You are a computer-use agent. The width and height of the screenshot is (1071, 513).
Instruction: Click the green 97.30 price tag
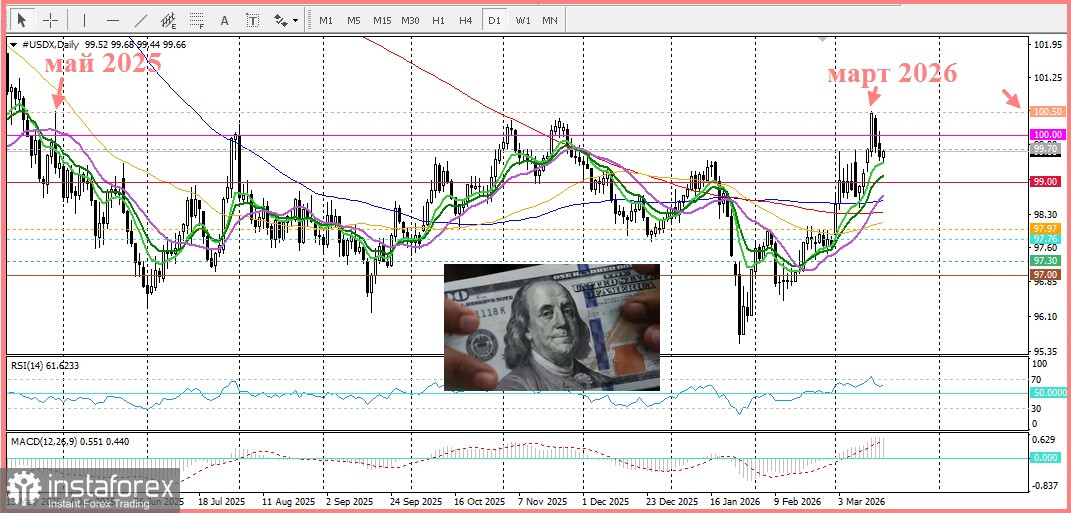point(1048,261)
